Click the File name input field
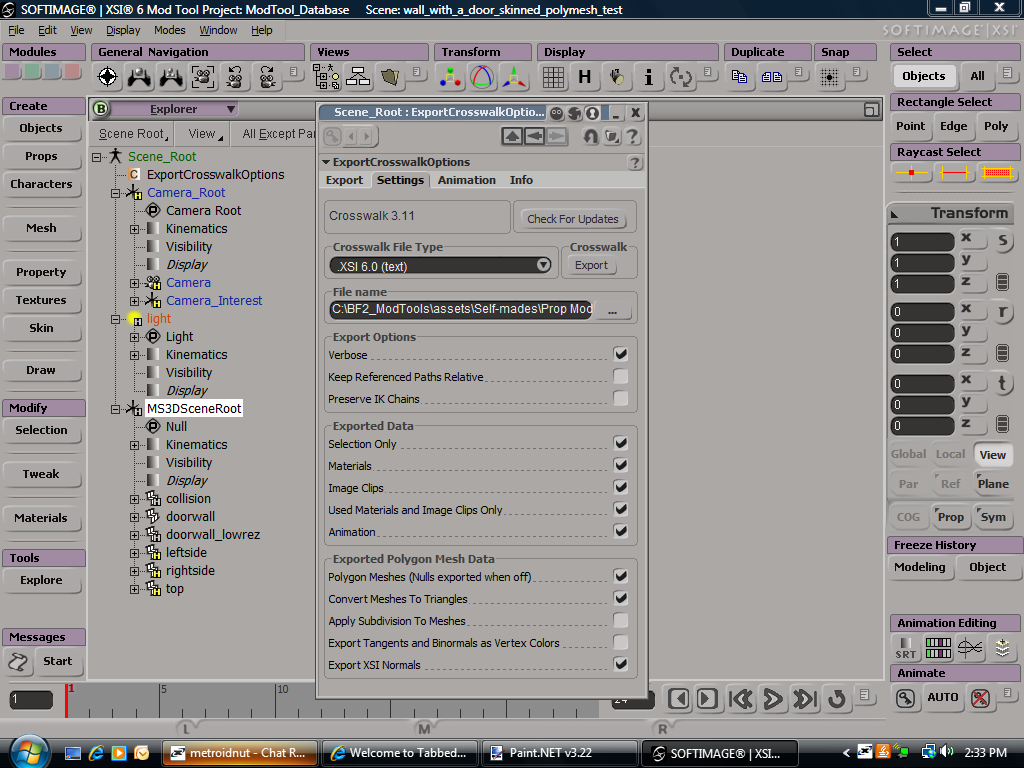The width and height of the screenshot is (1024, 768). pyautogui.click(x=461, y=310)
